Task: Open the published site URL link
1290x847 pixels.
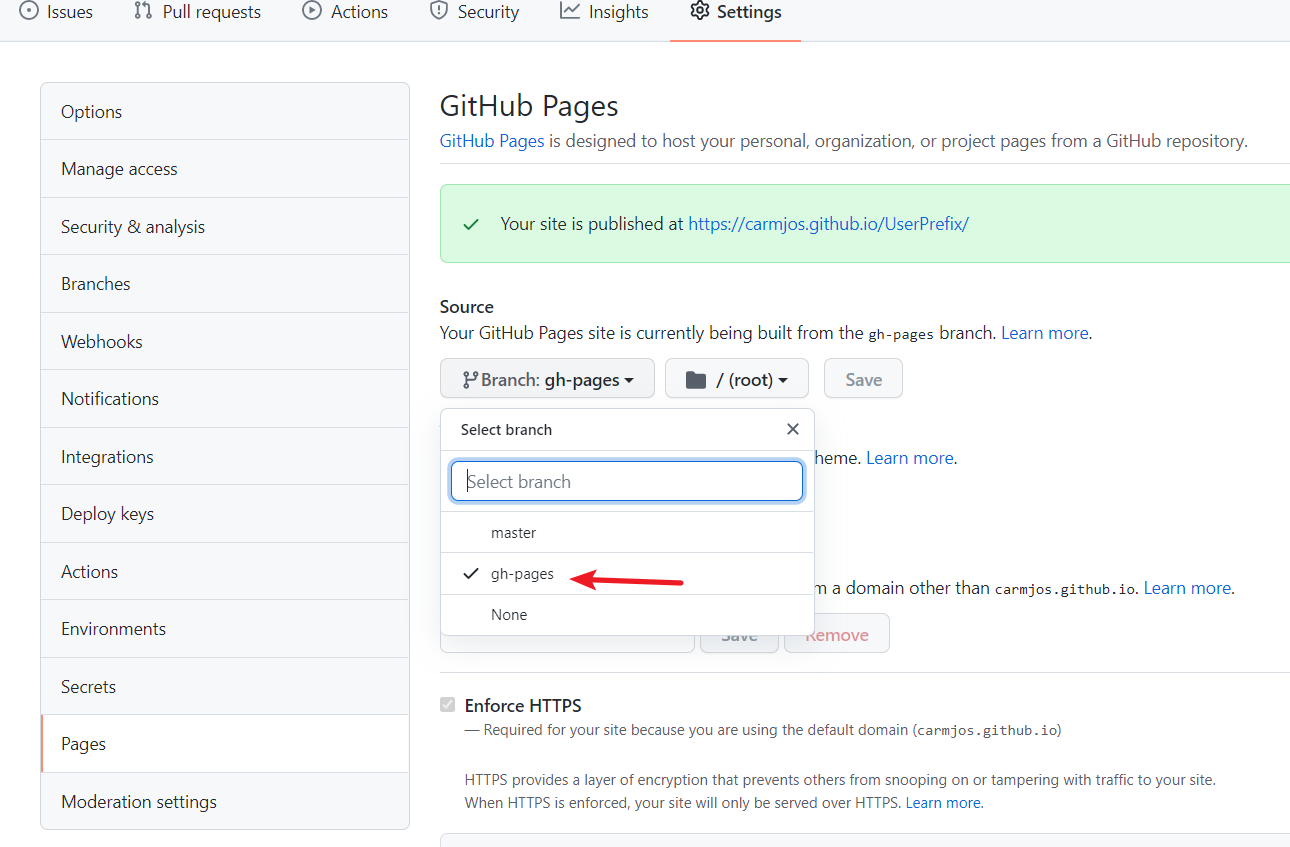Action: (828, 224)
